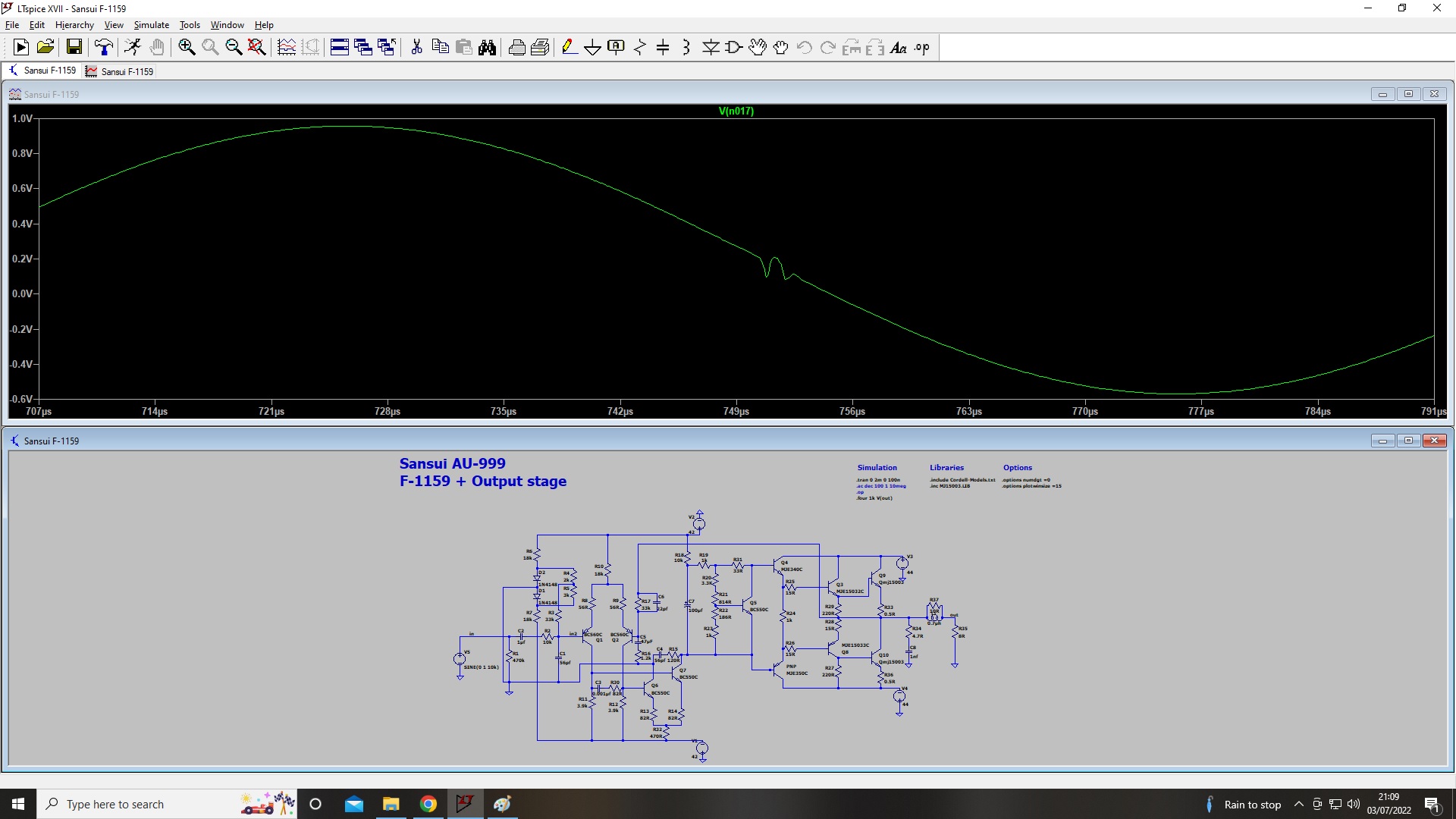Save the schematic with the floppy icon

point(74,48)
